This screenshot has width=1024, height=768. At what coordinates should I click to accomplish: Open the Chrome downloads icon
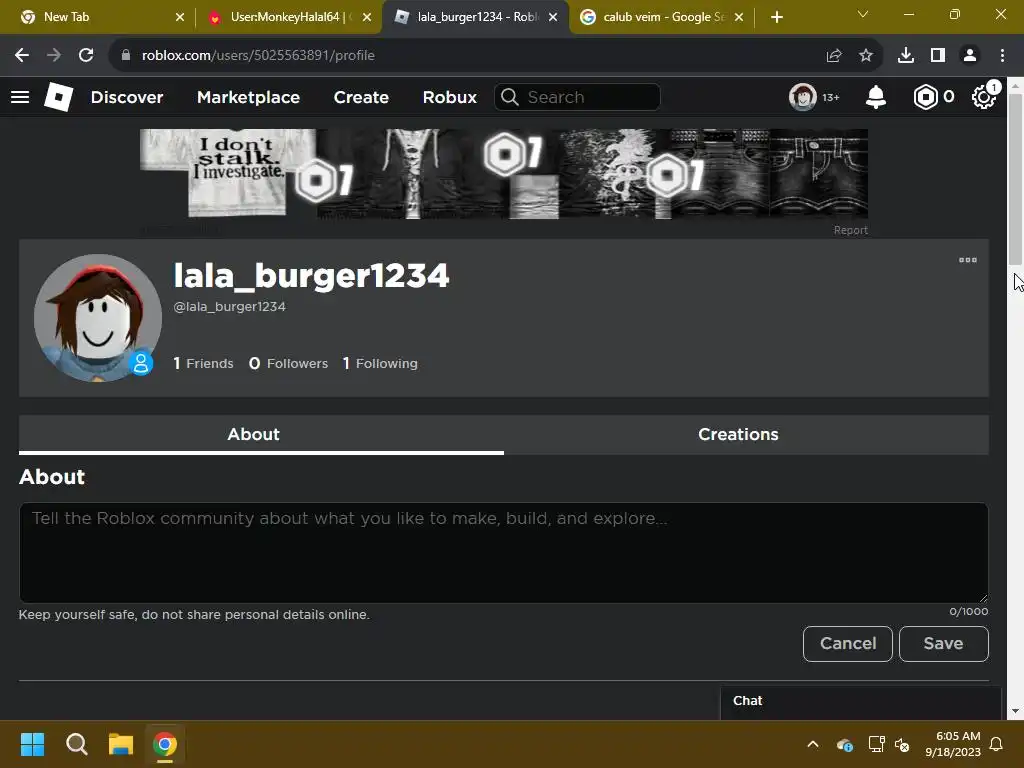click(906, 56)
